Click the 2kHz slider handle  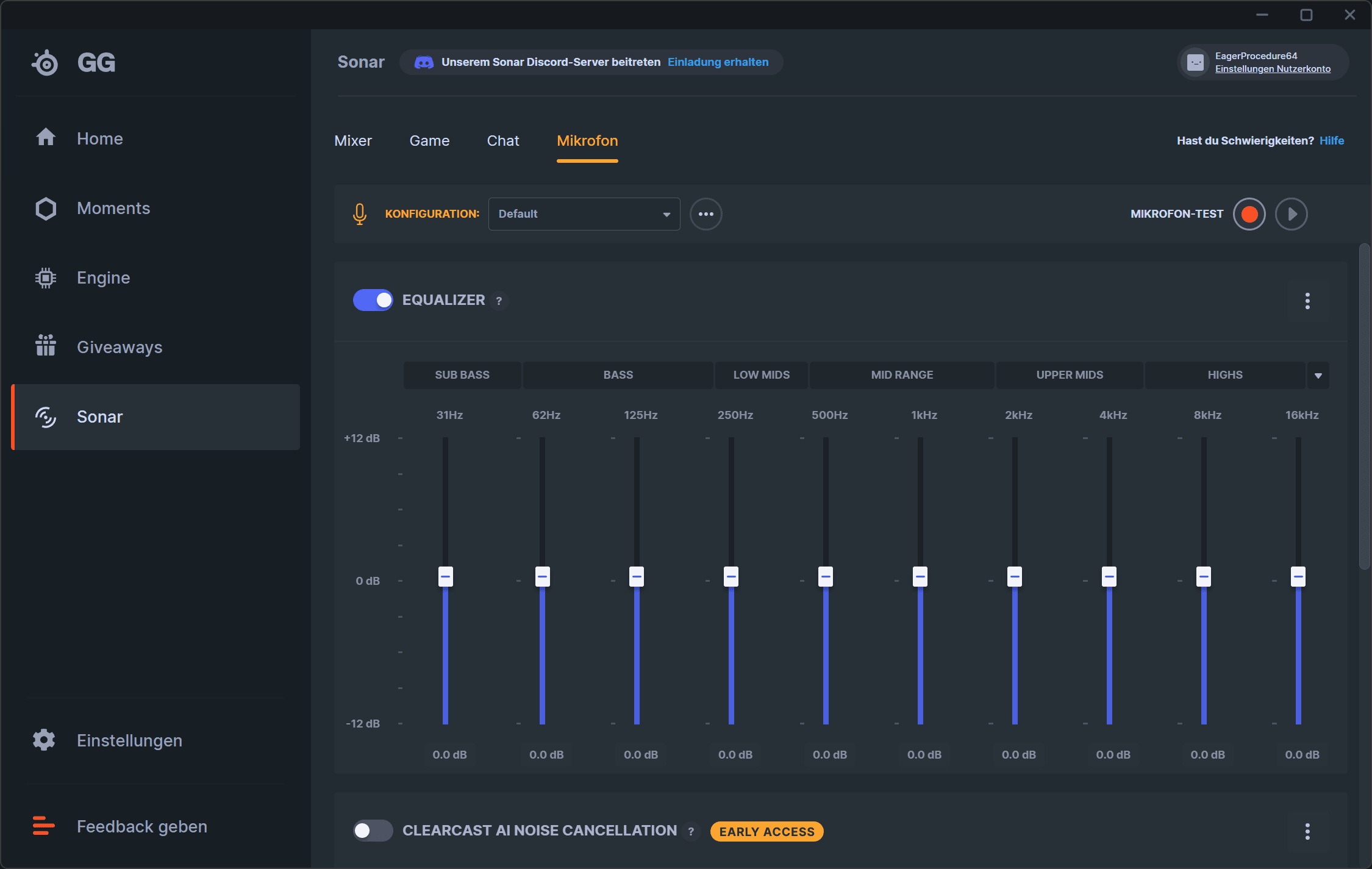point(1015,576)
